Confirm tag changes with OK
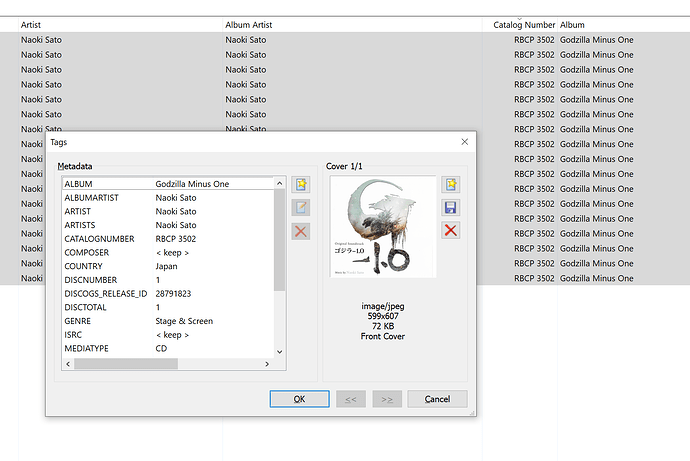690x461 pixels. coord(300,399)
